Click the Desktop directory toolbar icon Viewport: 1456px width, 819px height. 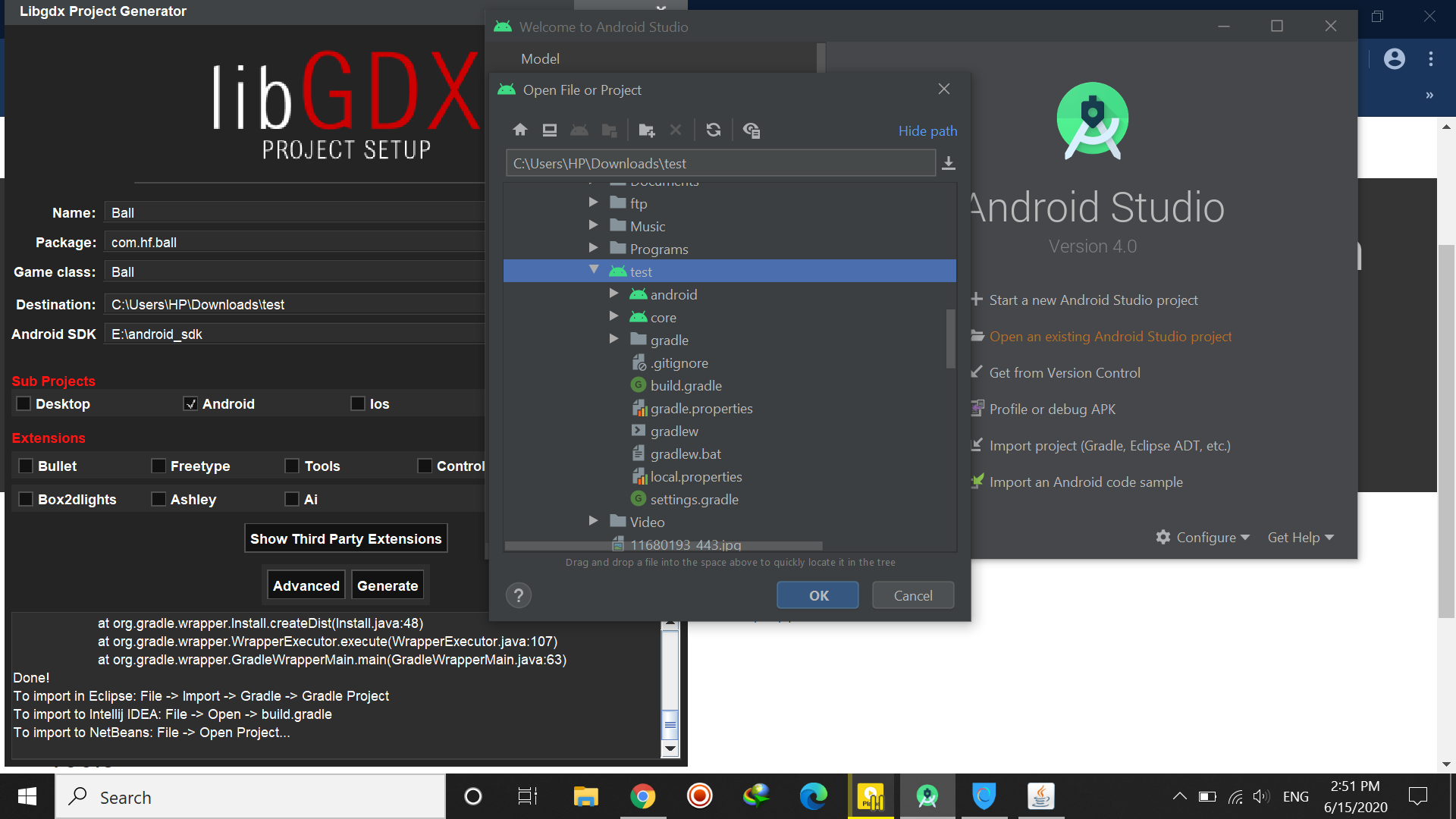click(550, 130)
